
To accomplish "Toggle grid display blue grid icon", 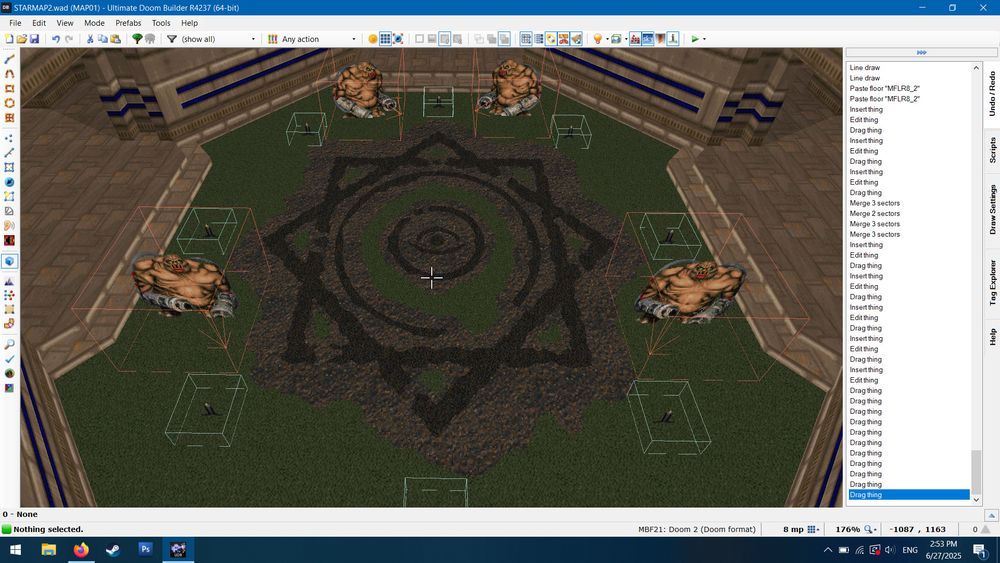I will coord(385,39).
